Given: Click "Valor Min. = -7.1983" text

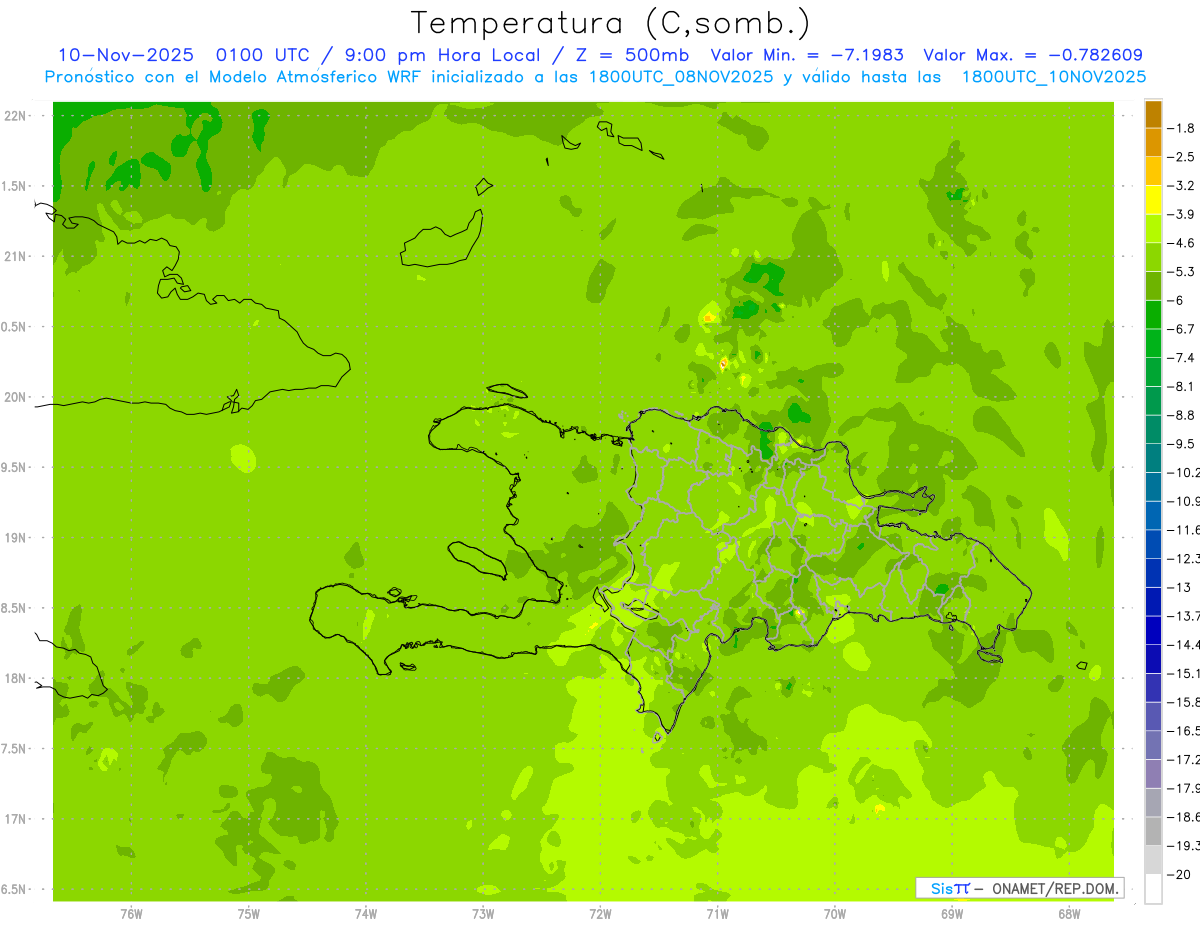Looking at the screenshot, I should coord(805,55).
